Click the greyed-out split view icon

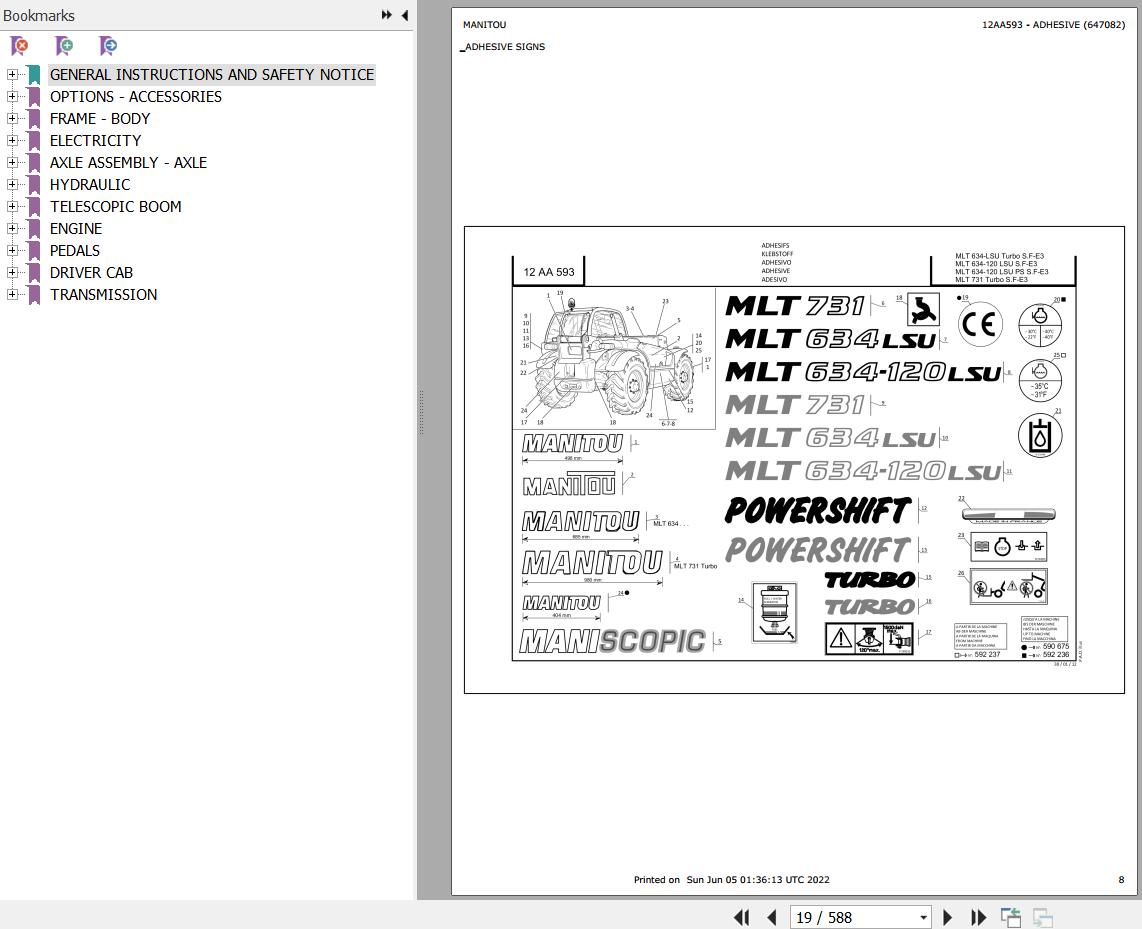click(1043, 917)
